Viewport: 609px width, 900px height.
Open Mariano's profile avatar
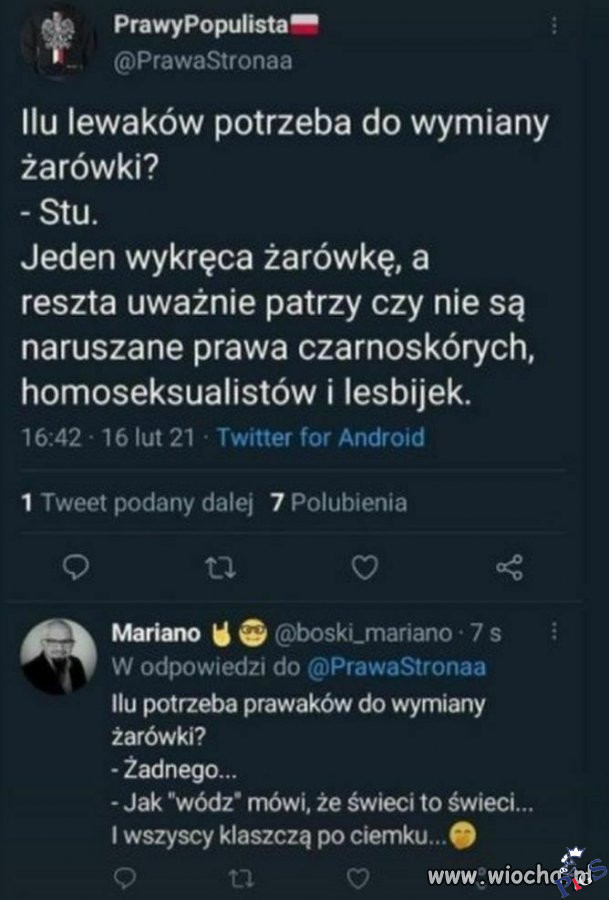pyautogui.click(x=59, y=657)
